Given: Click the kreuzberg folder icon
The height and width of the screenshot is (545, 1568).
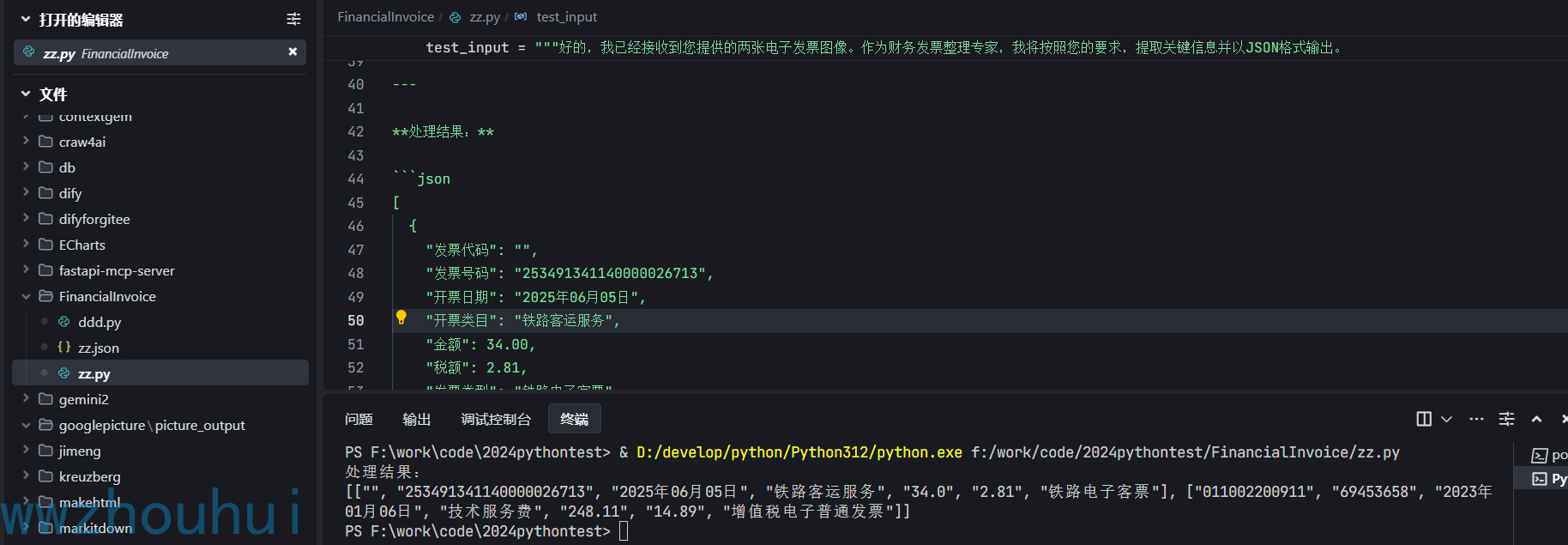Looking at the screenshot, I should coord(45,476).
